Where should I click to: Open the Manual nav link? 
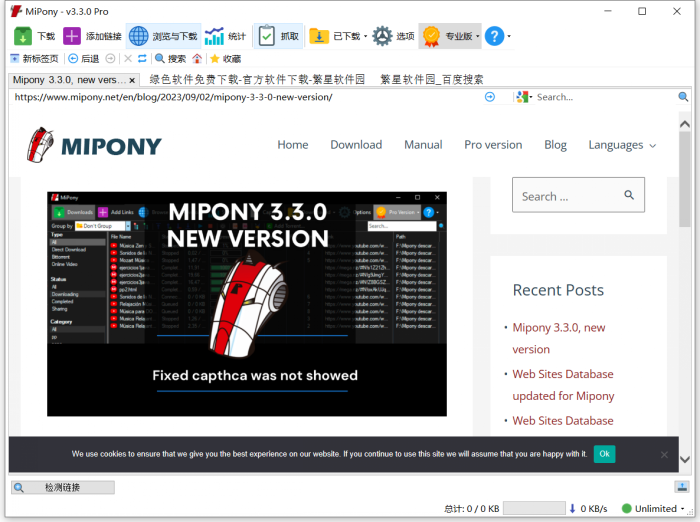pyautogui.click(x=423, y=145)
